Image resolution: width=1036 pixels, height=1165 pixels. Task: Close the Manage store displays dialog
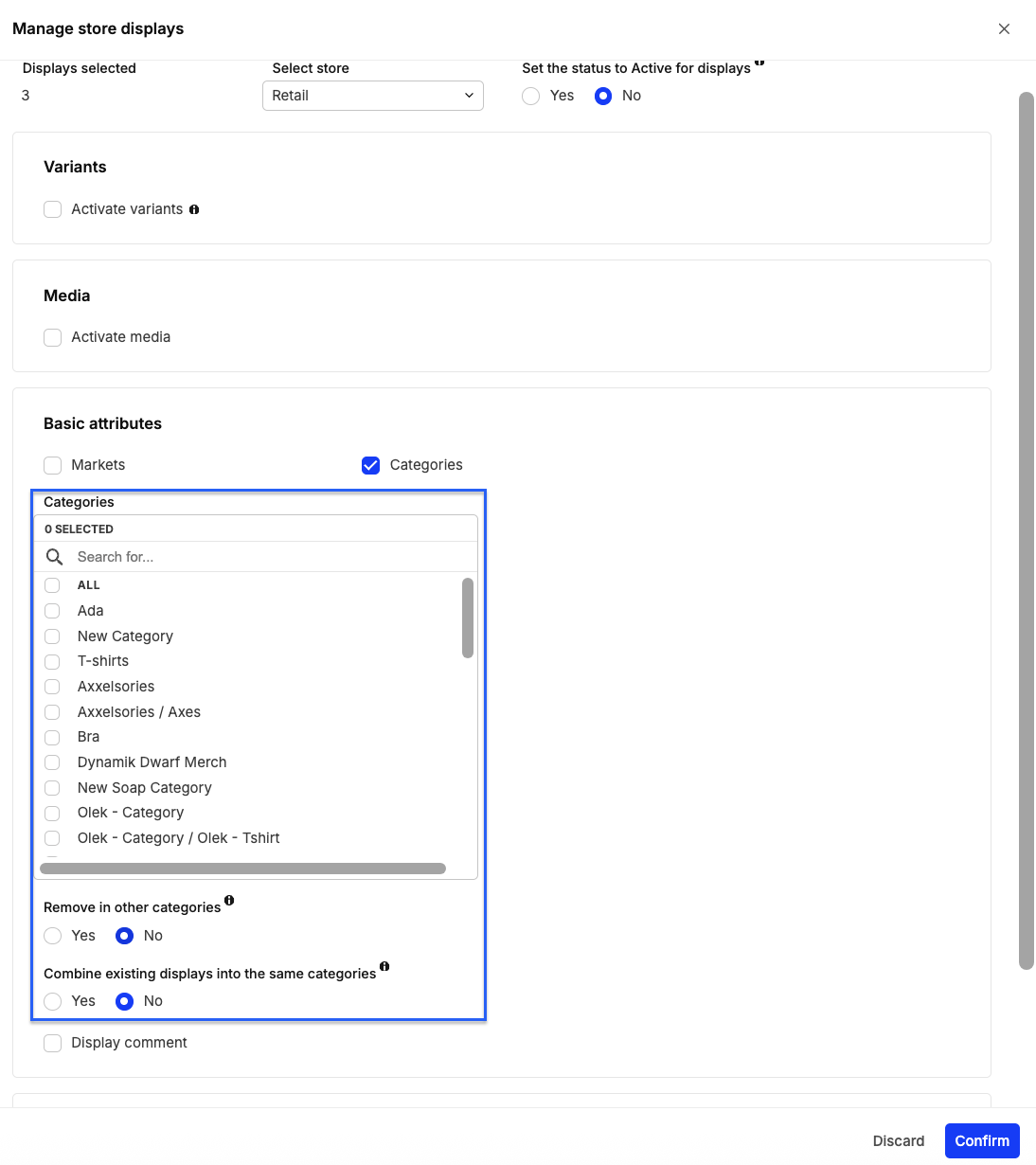pyautogui.click(x=1004, y=29)
